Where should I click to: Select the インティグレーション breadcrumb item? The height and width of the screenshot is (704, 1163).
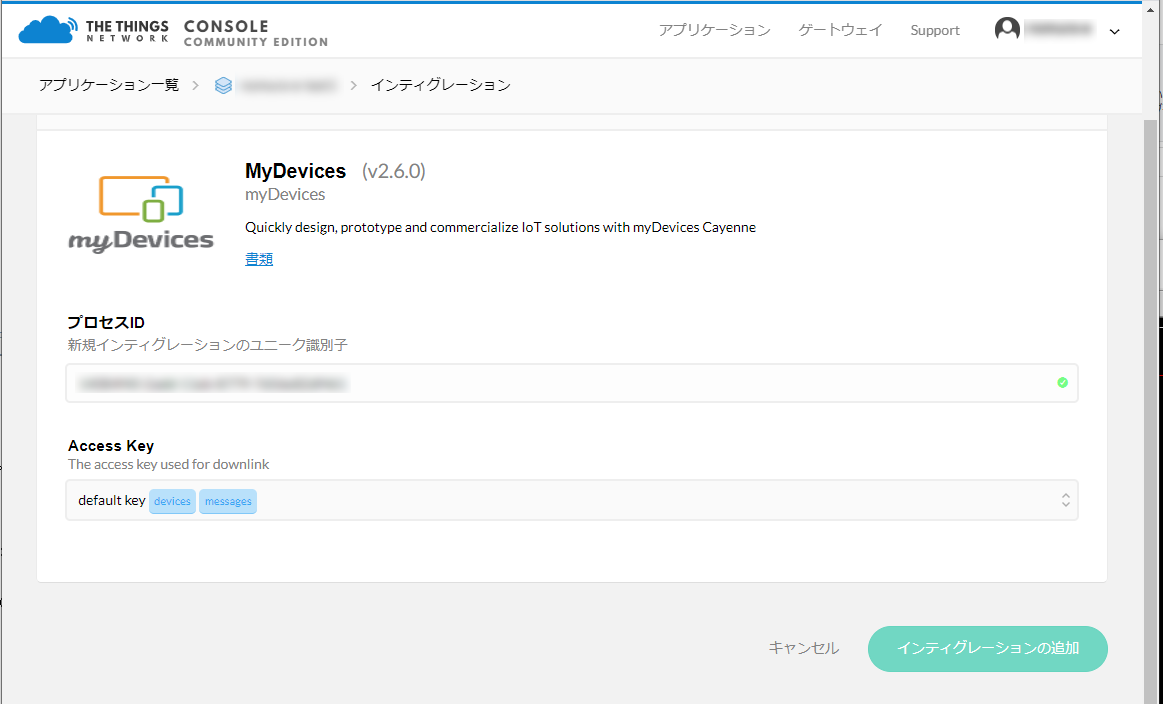441,85
